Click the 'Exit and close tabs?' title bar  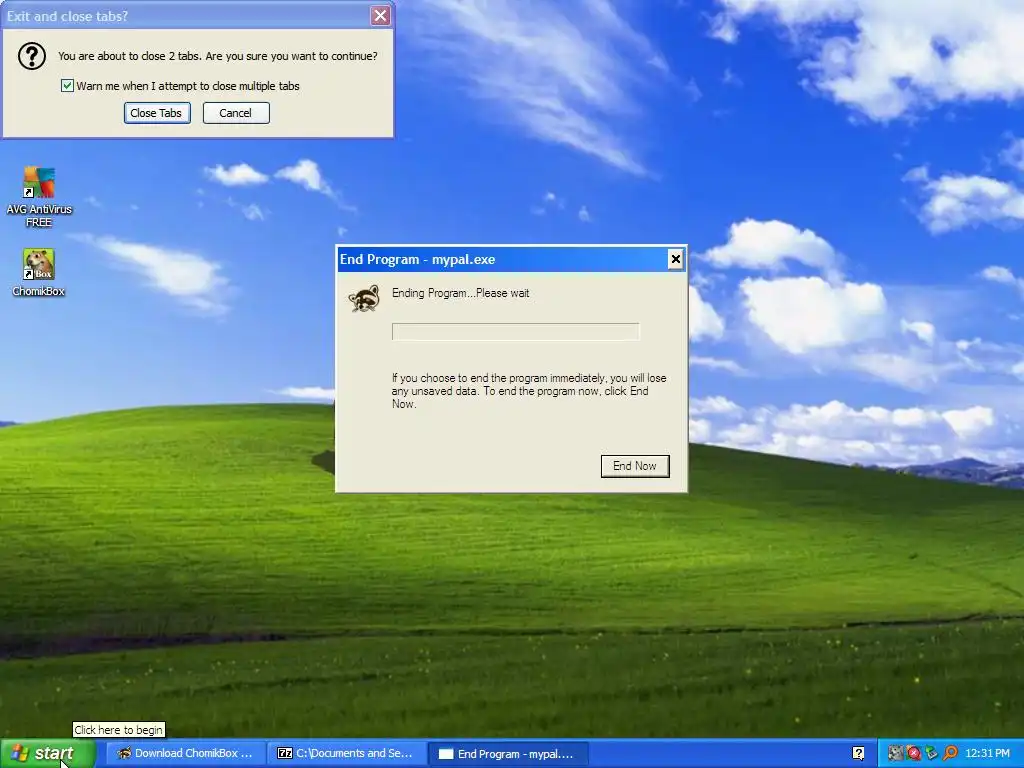pyautogui.click(x=186, y=16)
